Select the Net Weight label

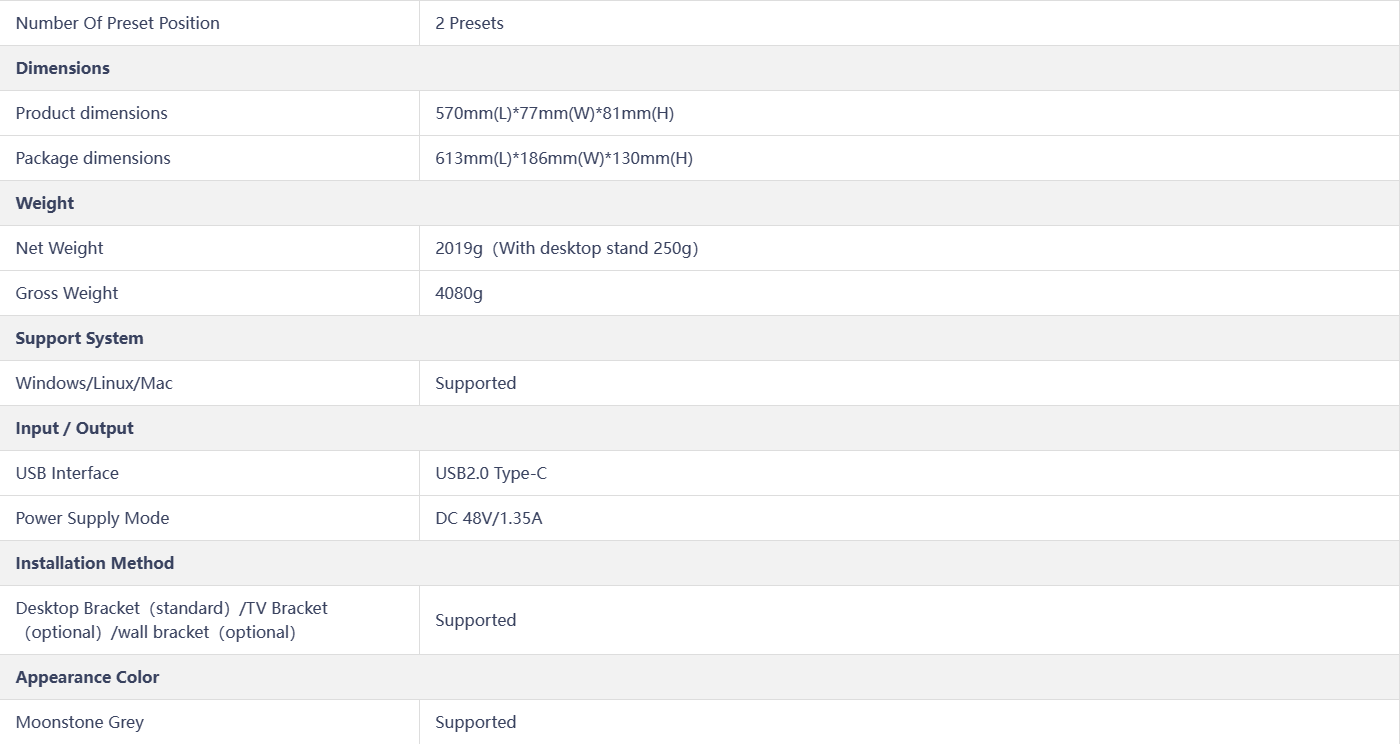click(60, 248)
